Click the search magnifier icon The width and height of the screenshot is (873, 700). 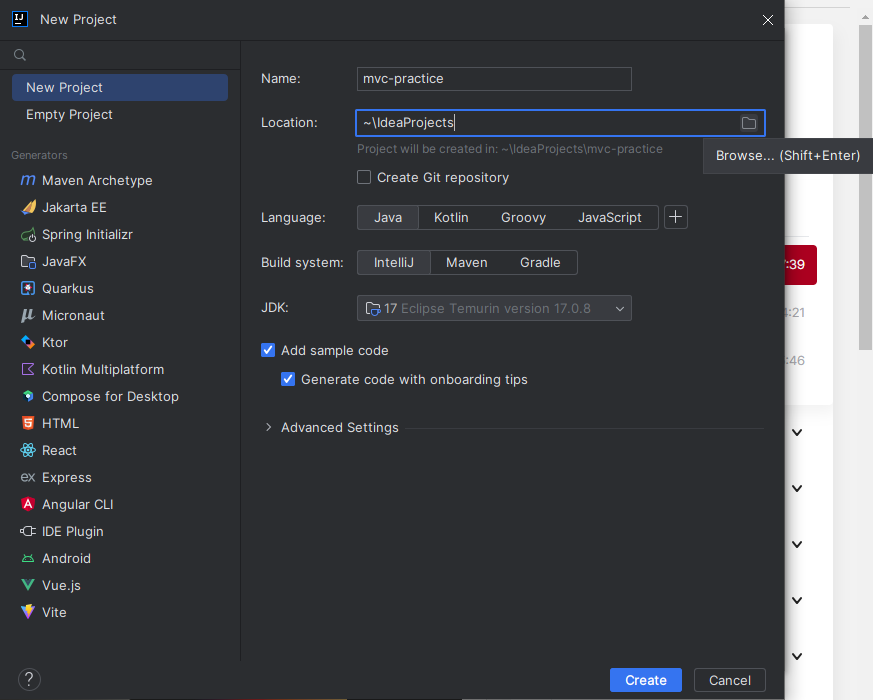pos(20,55)
